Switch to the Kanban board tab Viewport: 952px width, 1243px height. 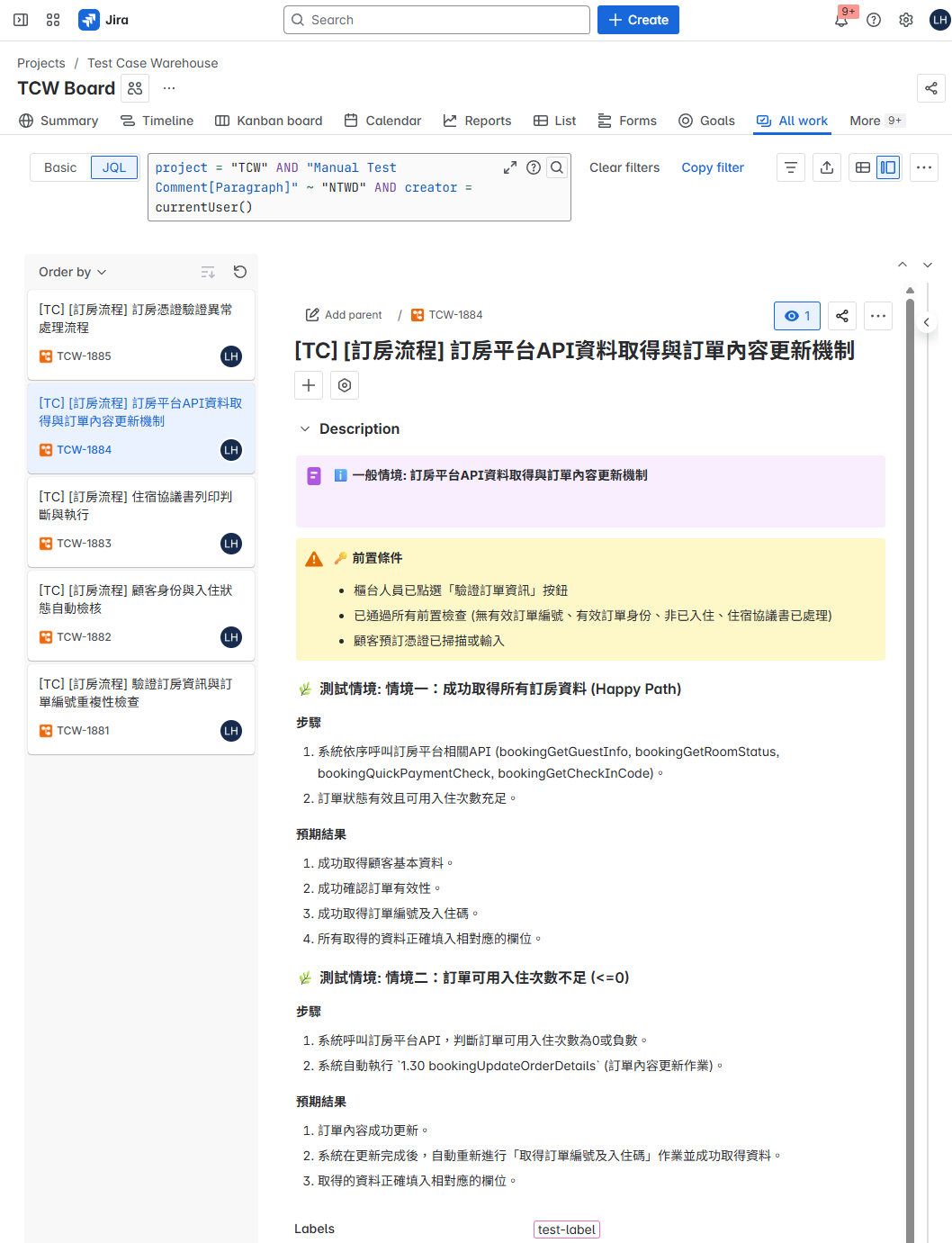point(268,120)
